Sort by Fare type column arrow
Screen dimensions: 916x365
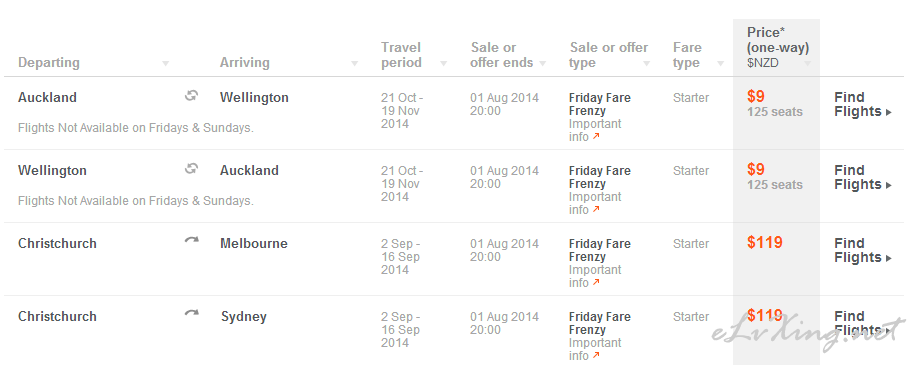[x=720, y=64]
